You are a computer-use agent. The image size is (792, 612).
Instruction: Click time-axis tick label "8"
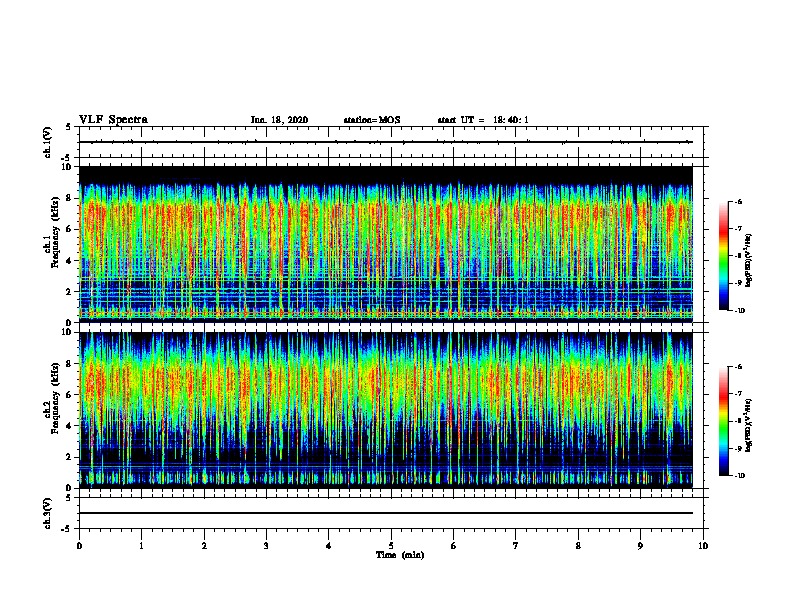578,546
